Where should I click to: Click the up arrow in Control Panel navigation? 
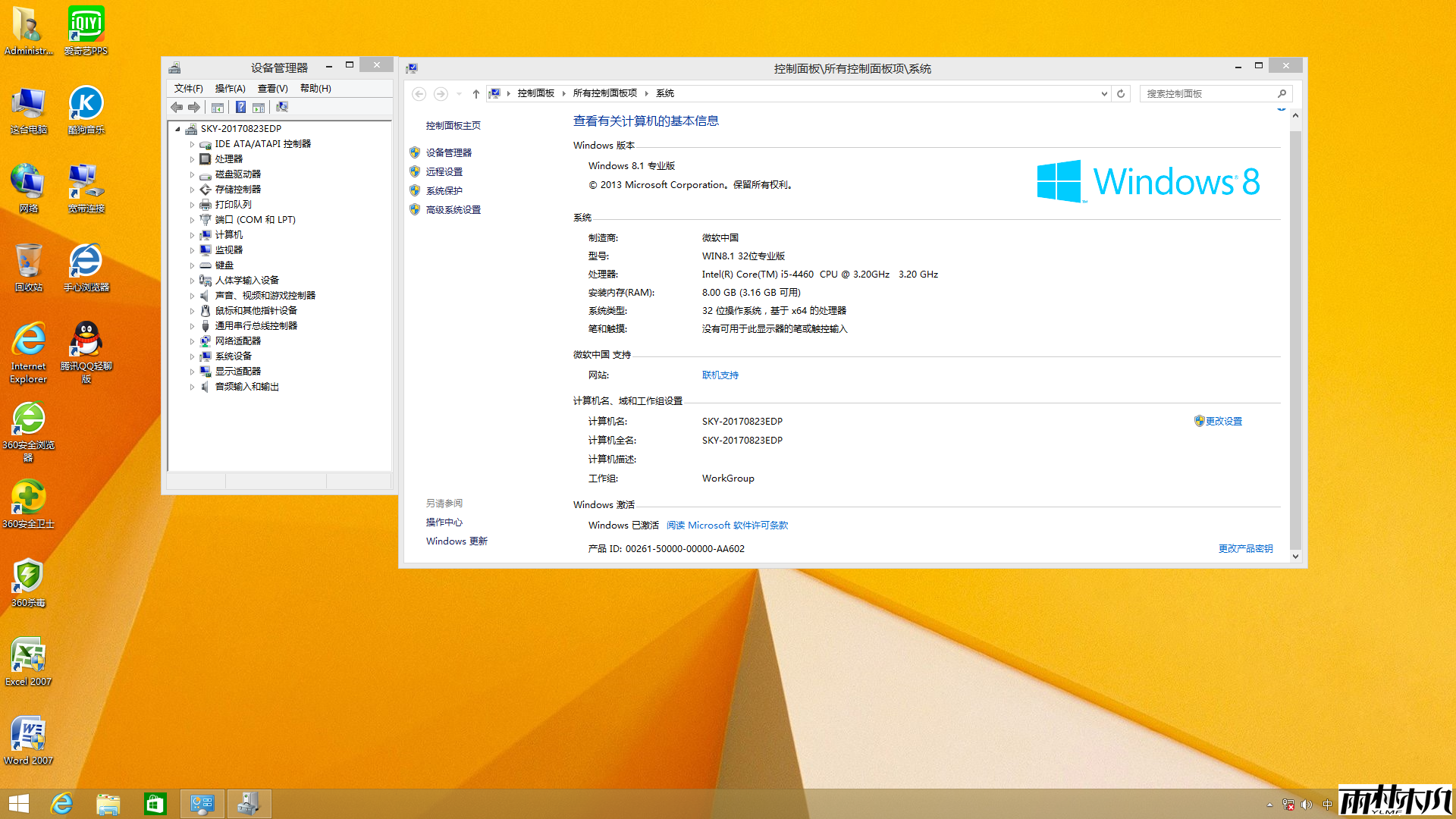475,93
